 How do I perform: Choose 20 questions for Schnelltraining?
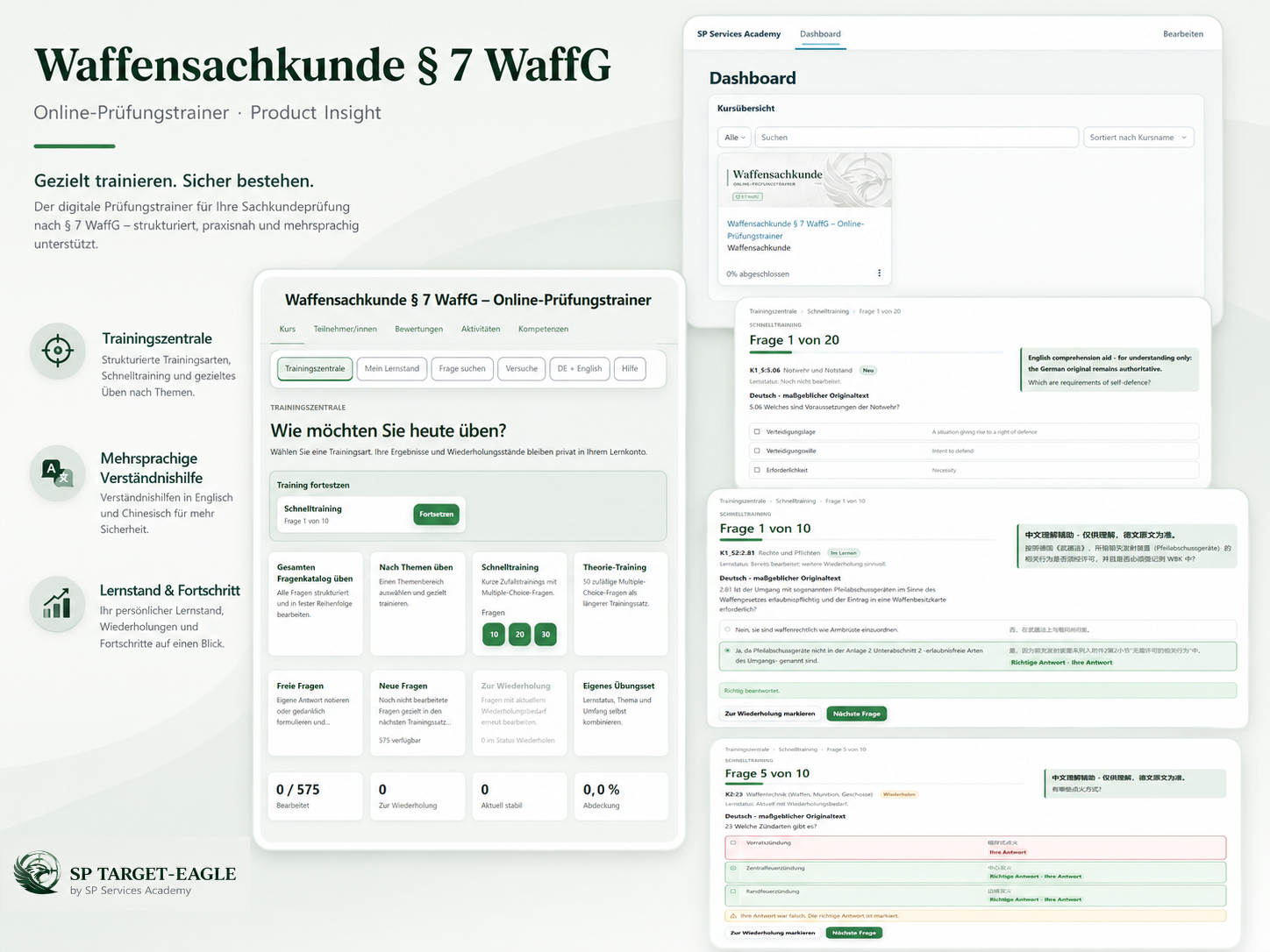coord(520,634)
